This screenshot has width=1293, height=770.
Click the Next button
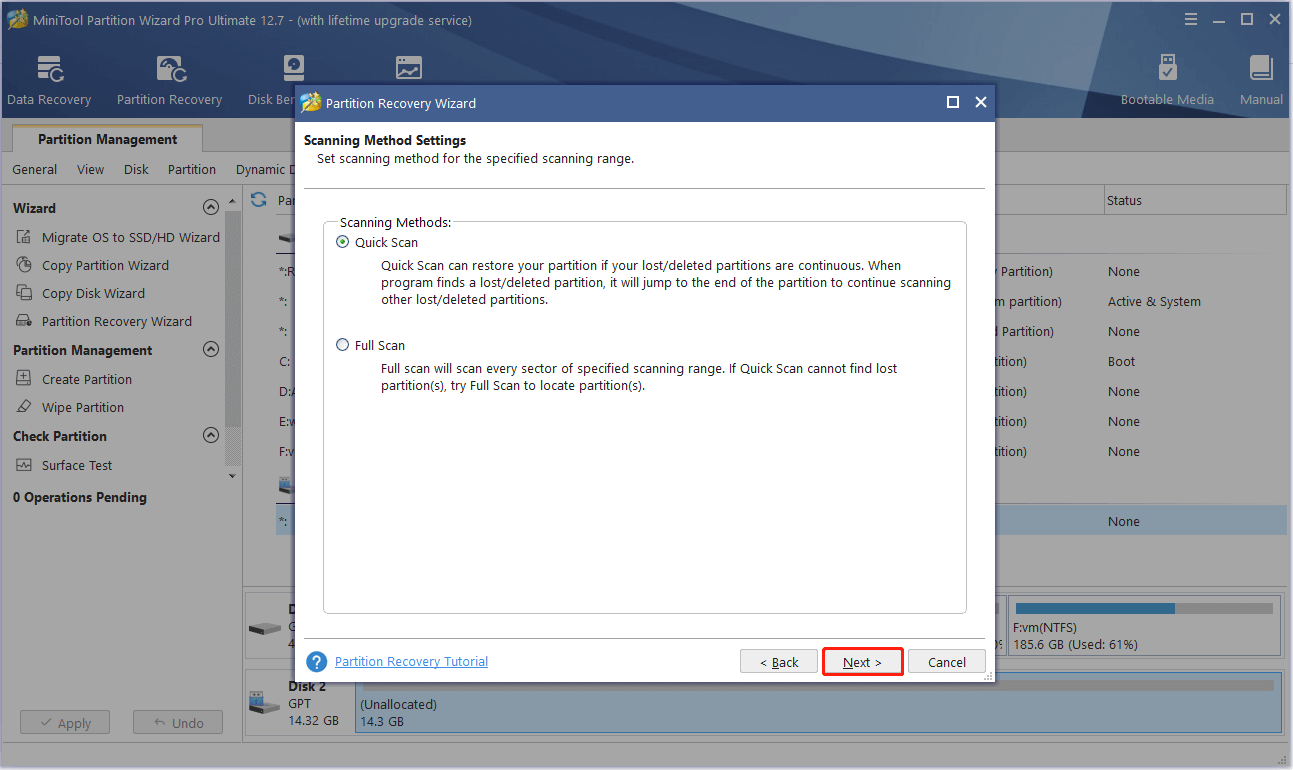click(x=862, y=662)
